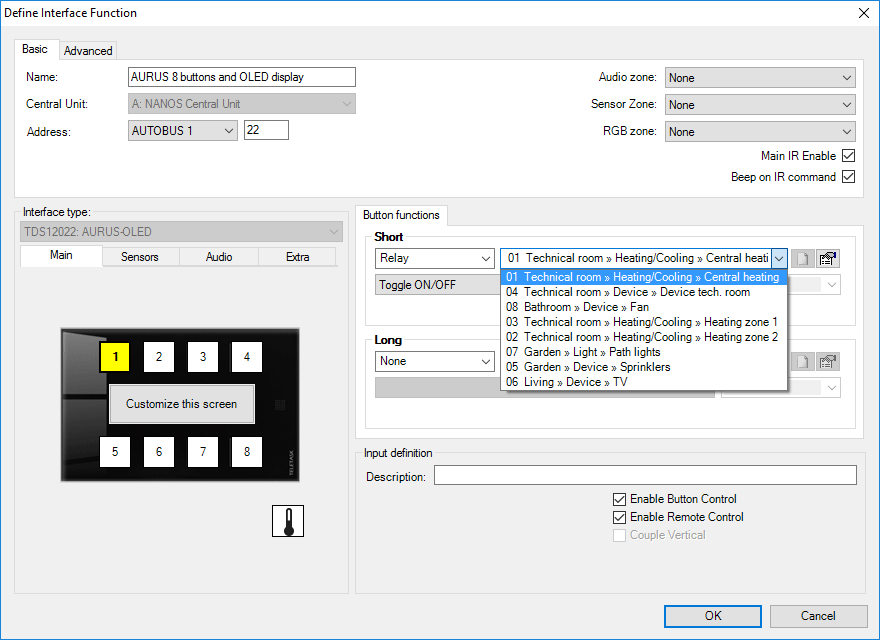Image resolution: width=880 pixels, height=640 pixels.
Task: Toggle Enable Remote Control checkbox
Action: pos(620,517)
